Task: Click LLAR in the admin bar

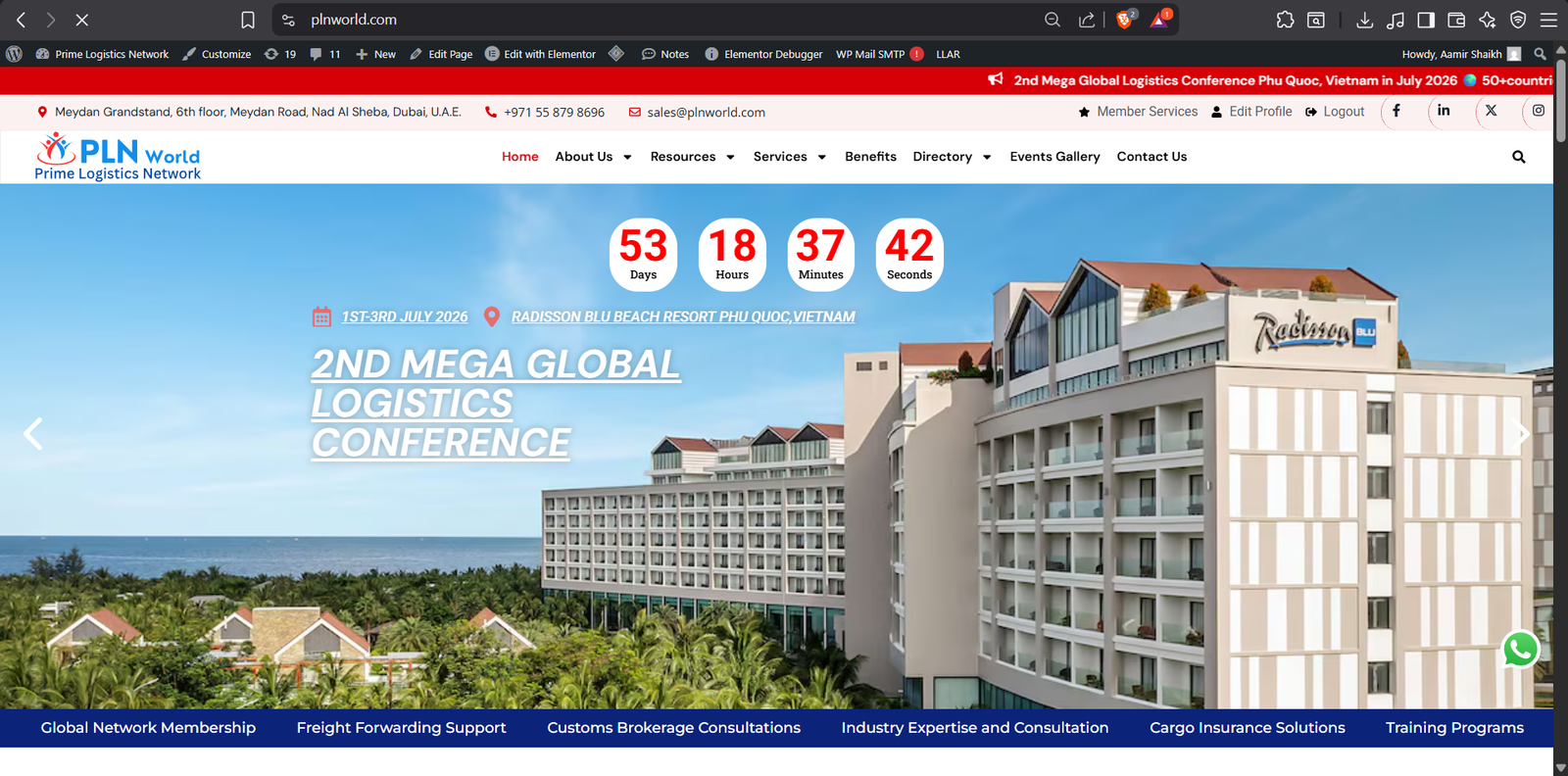Action: point(948,54)
